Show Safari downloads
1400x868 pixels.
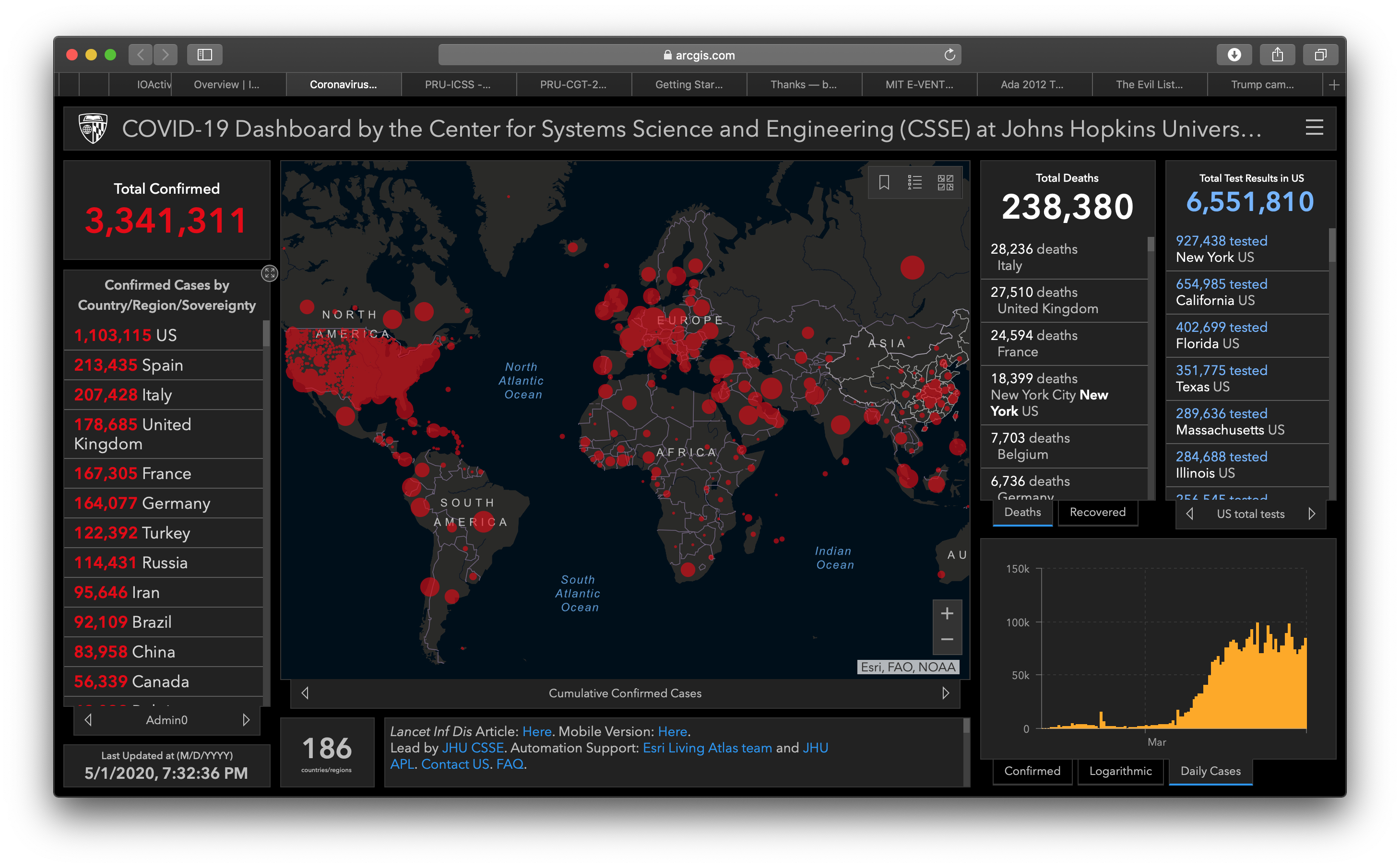(x=1234, y=55)
